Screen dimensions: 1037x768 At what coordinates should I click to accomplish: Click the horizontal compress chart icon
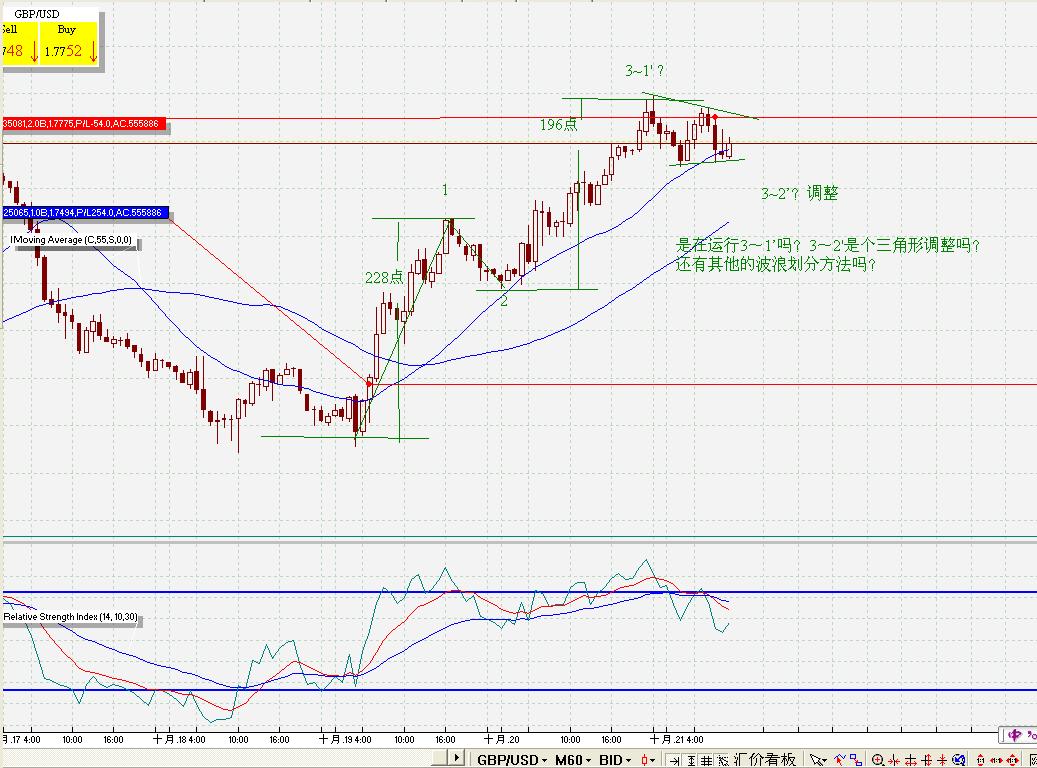pos(893,760)
